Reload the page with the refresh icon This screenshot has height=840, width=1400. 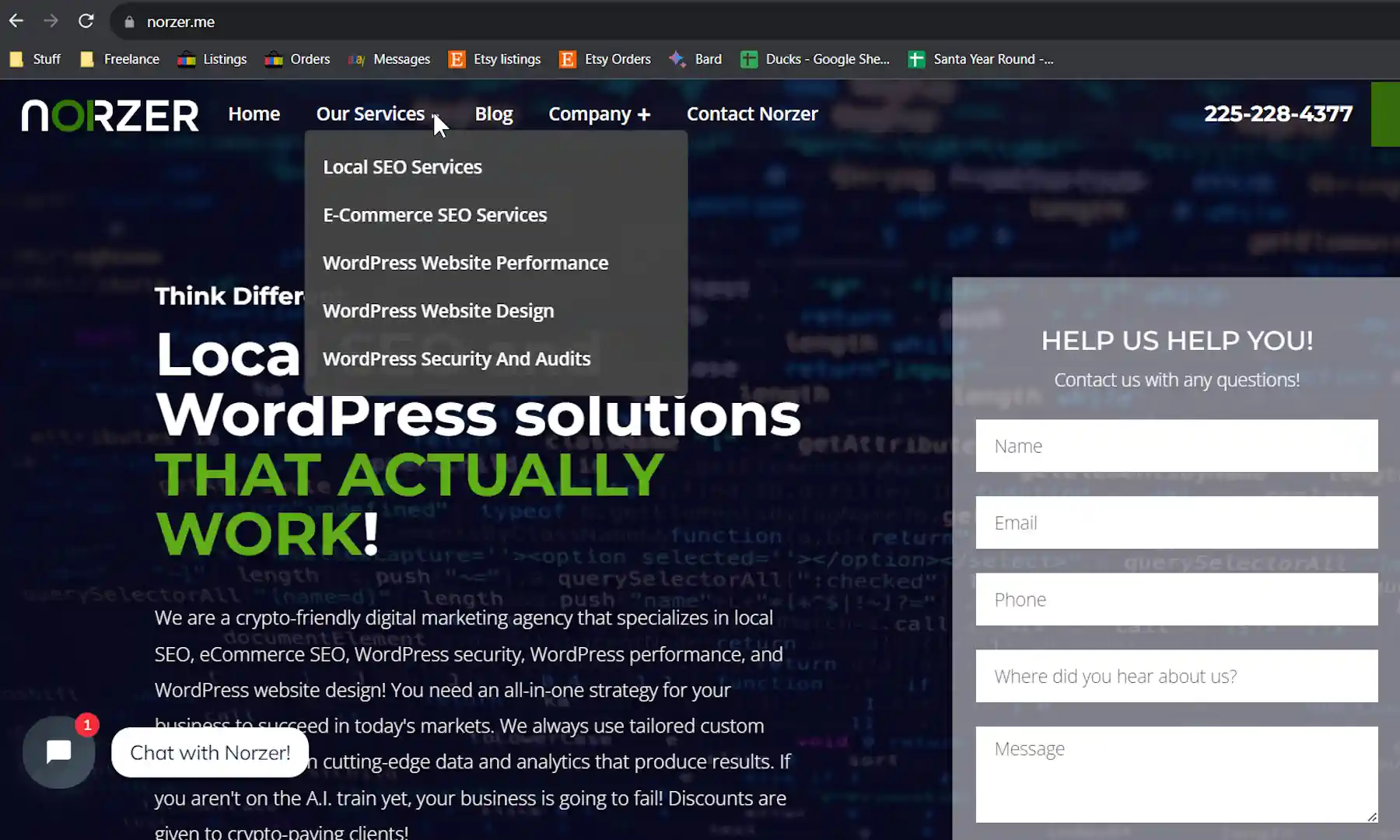point(86,21)
